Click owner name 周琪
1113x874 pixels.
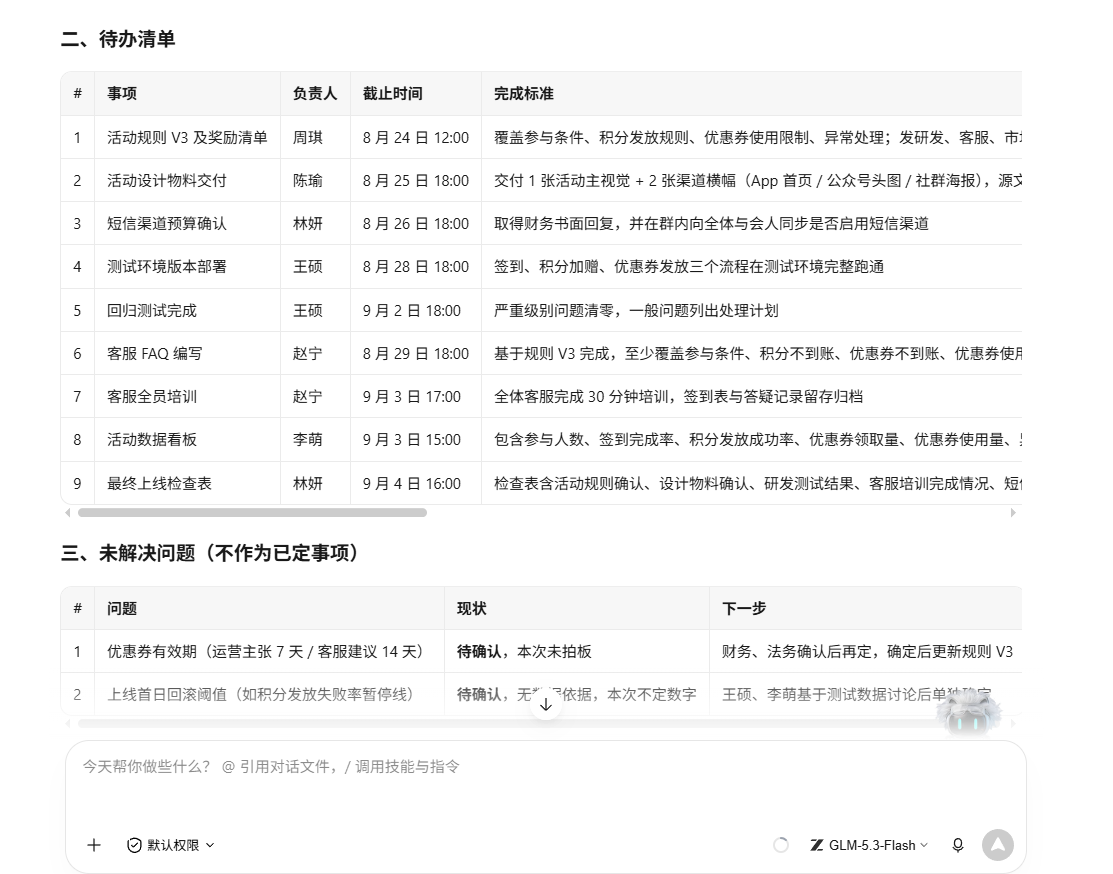(x=307, y=138)
